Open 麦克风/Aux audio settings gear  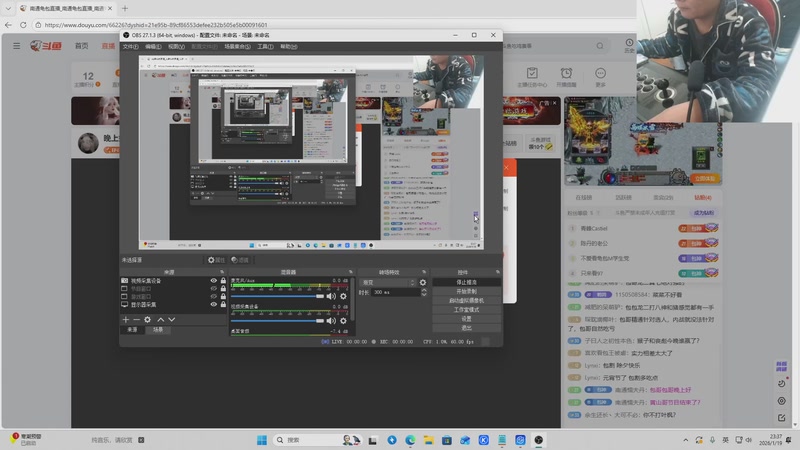pos(343,296)
